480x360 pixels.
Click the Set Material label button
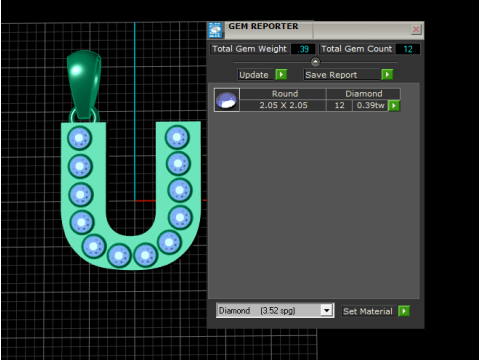(x=368, y=311)
